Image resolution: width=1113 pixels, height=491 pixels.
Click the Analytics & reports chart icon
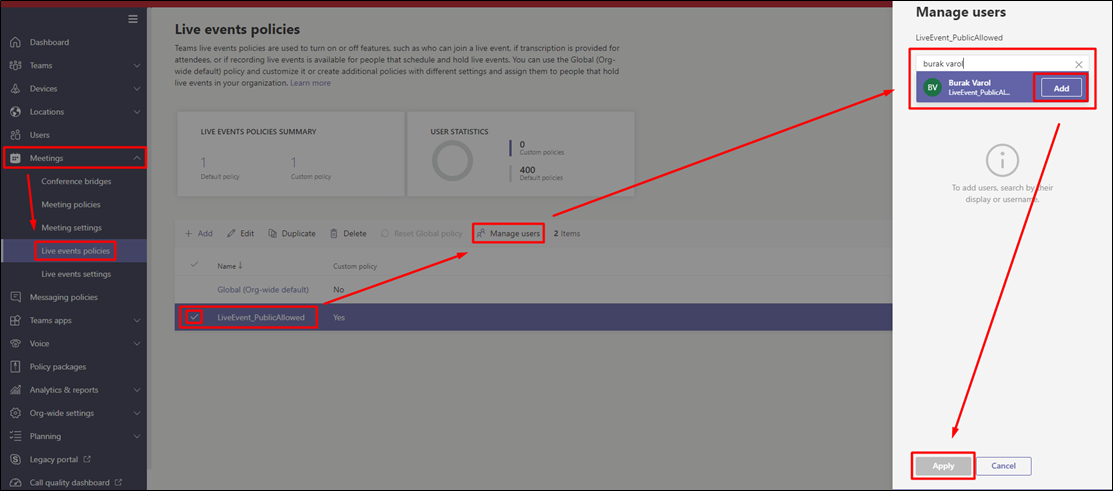pyautogui.click(x=16, y=390)
